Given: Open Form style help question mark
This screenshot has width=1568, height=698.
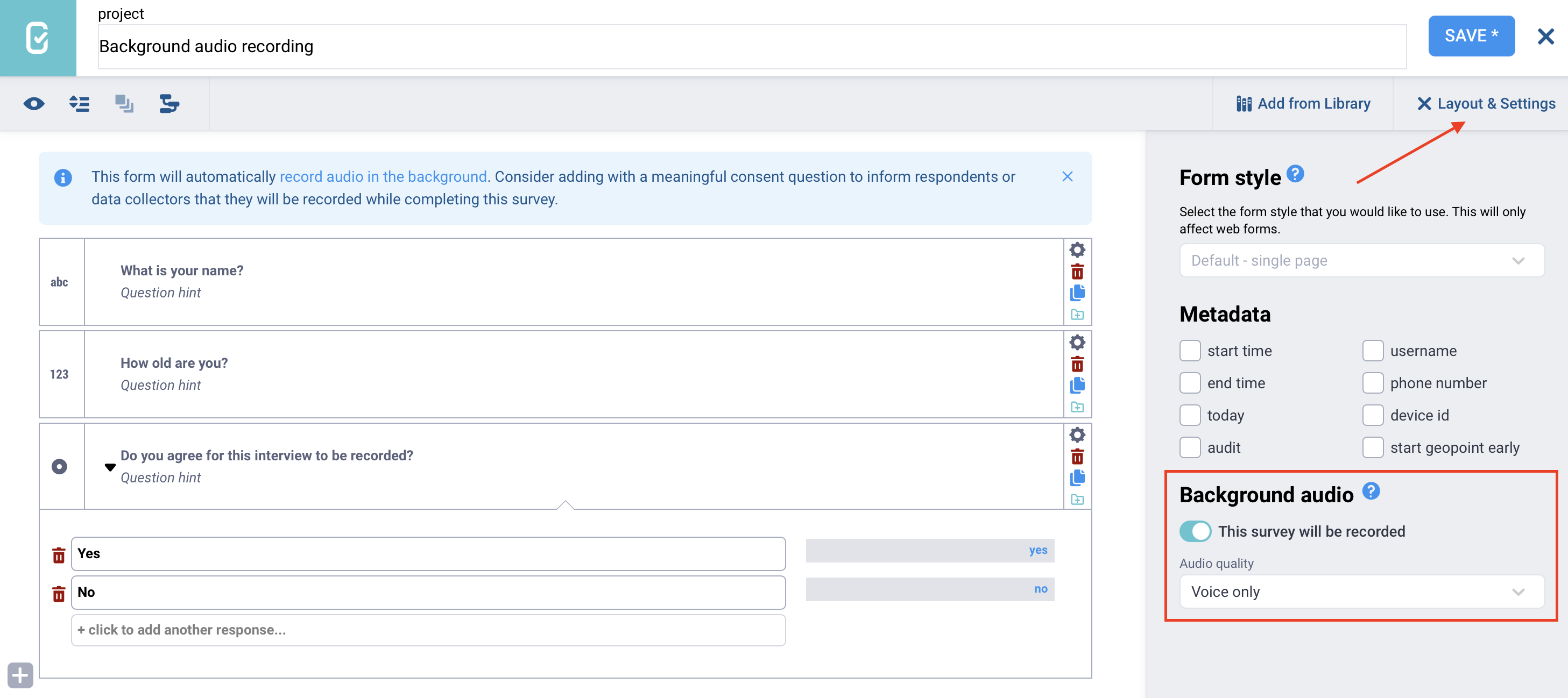Looking at the screenshot, I should point(1295,174).
